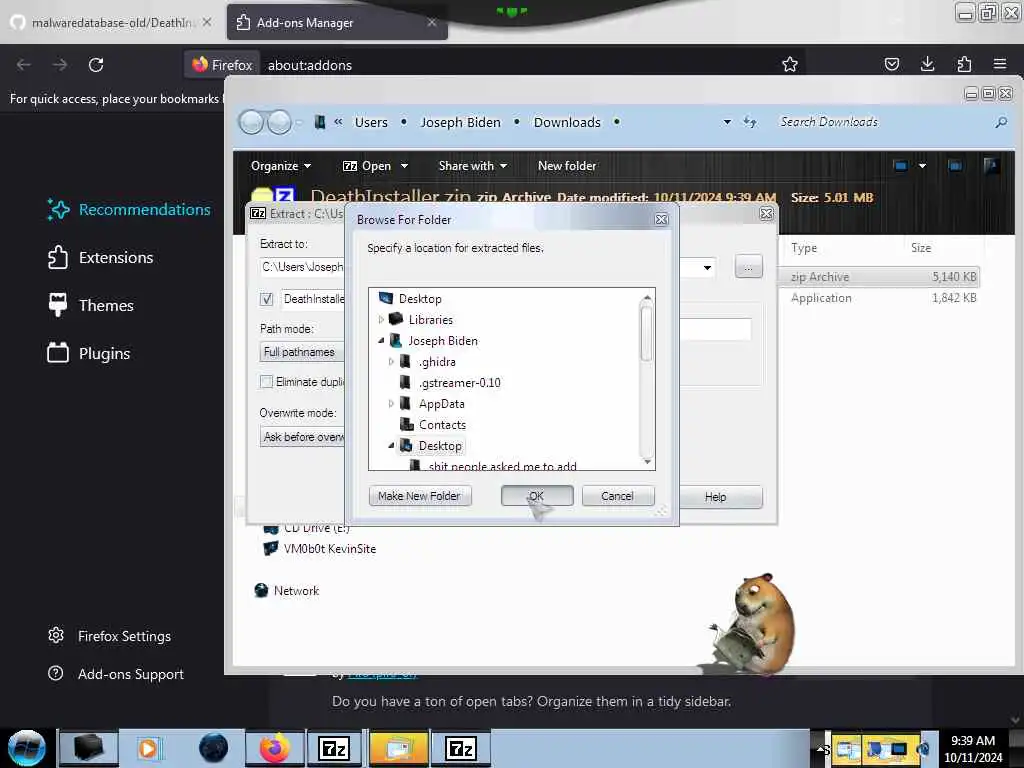Go back with Firefox back arrow
The width and height of the screenshot is (1024, 768).
coord(24,65)
